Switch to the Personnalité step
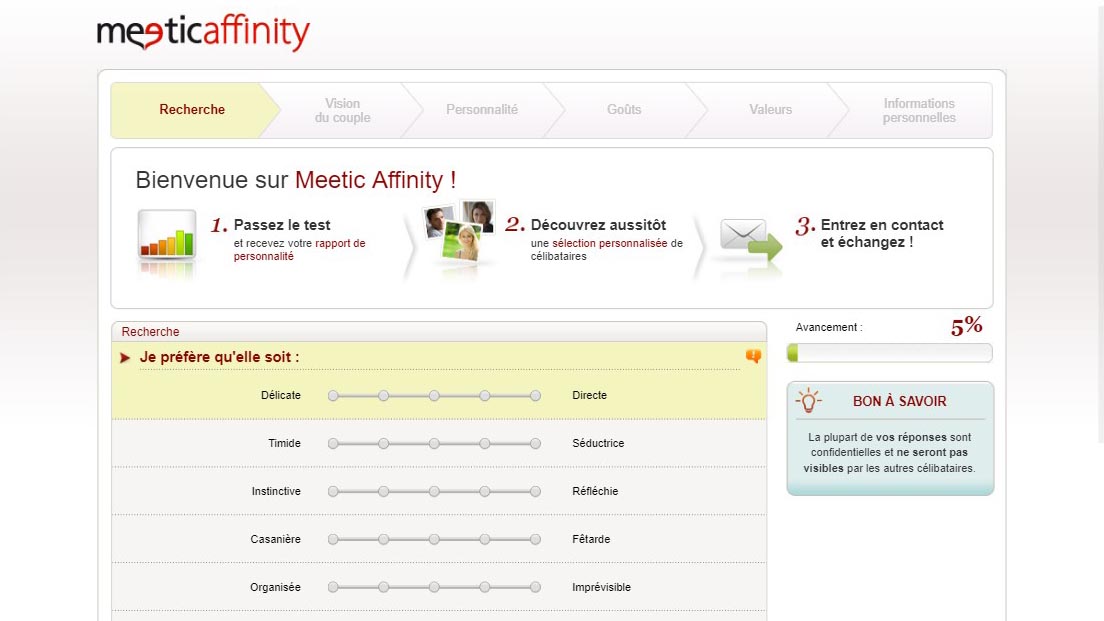1104x621 pixels. (x=482, y=110)
